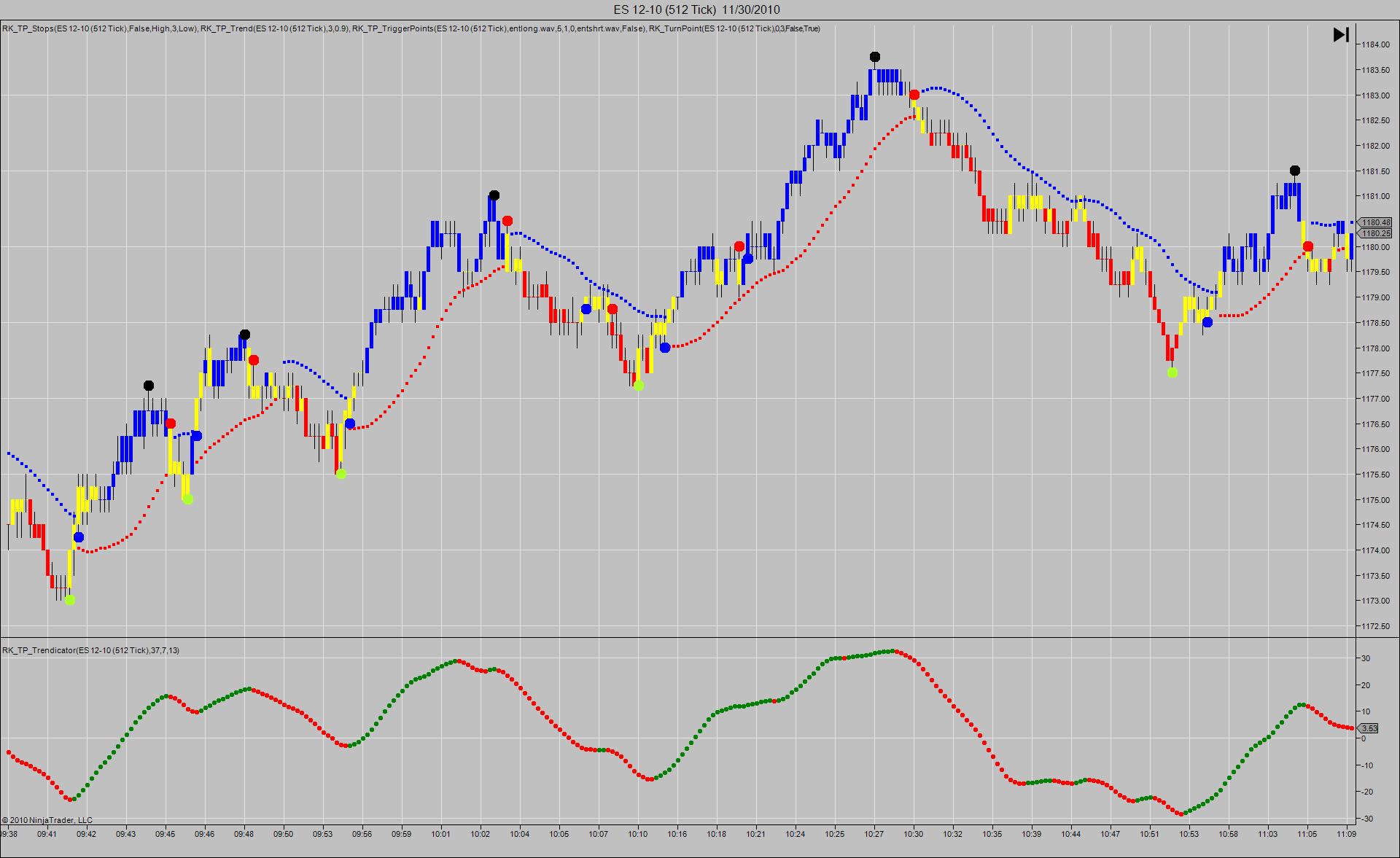
Task: Click the 1180.25 price marker
Action: click(x=1375, y=233)
